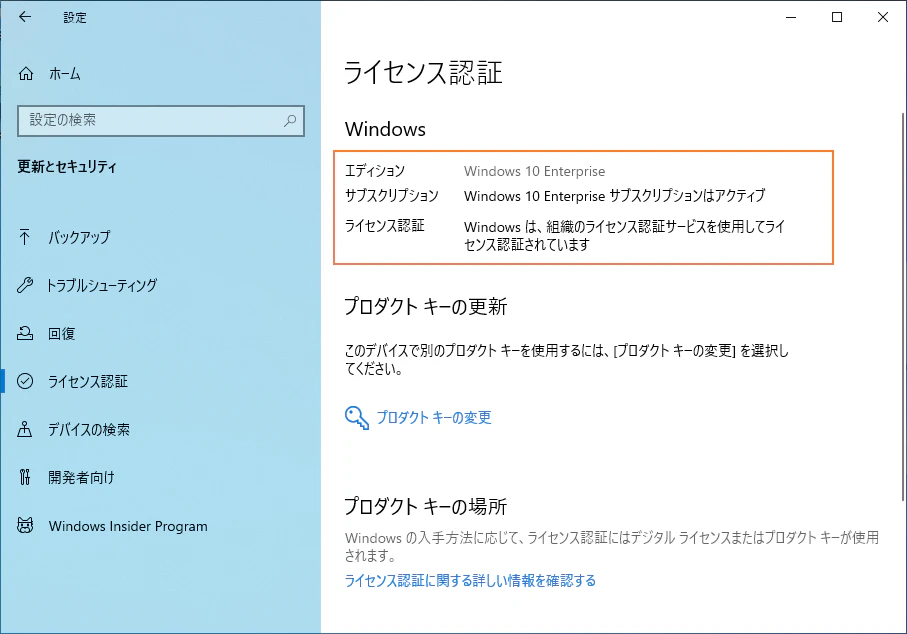Image resolution: width=907 pixels, height=634 pixels.
Task: Click the Windows Insider cat icon
Action: tap(25, 525)
